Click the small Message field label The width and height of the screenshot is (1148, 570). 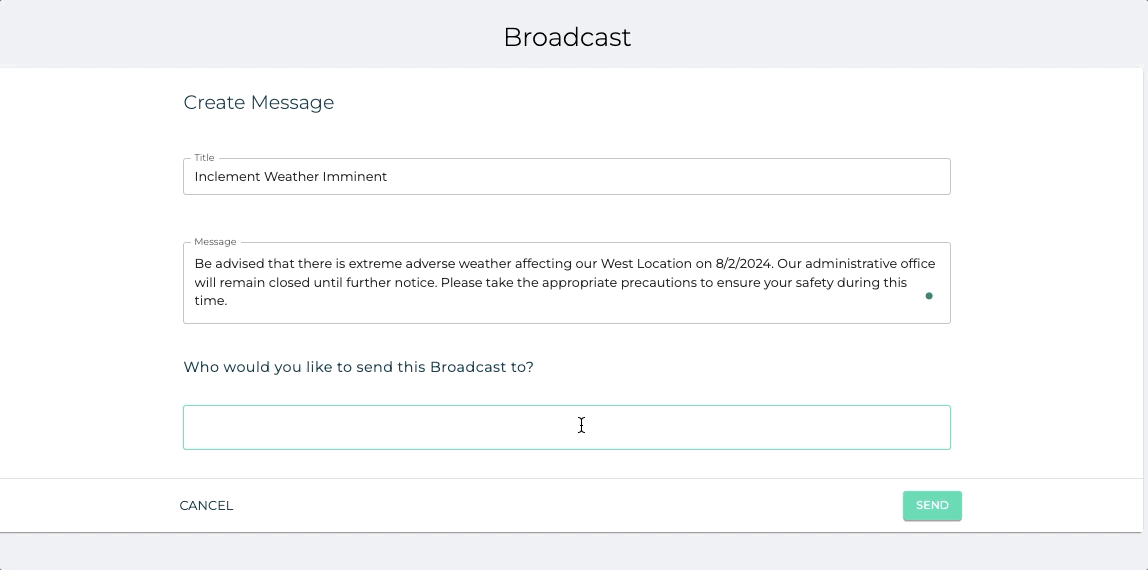(x=215, y=242)
